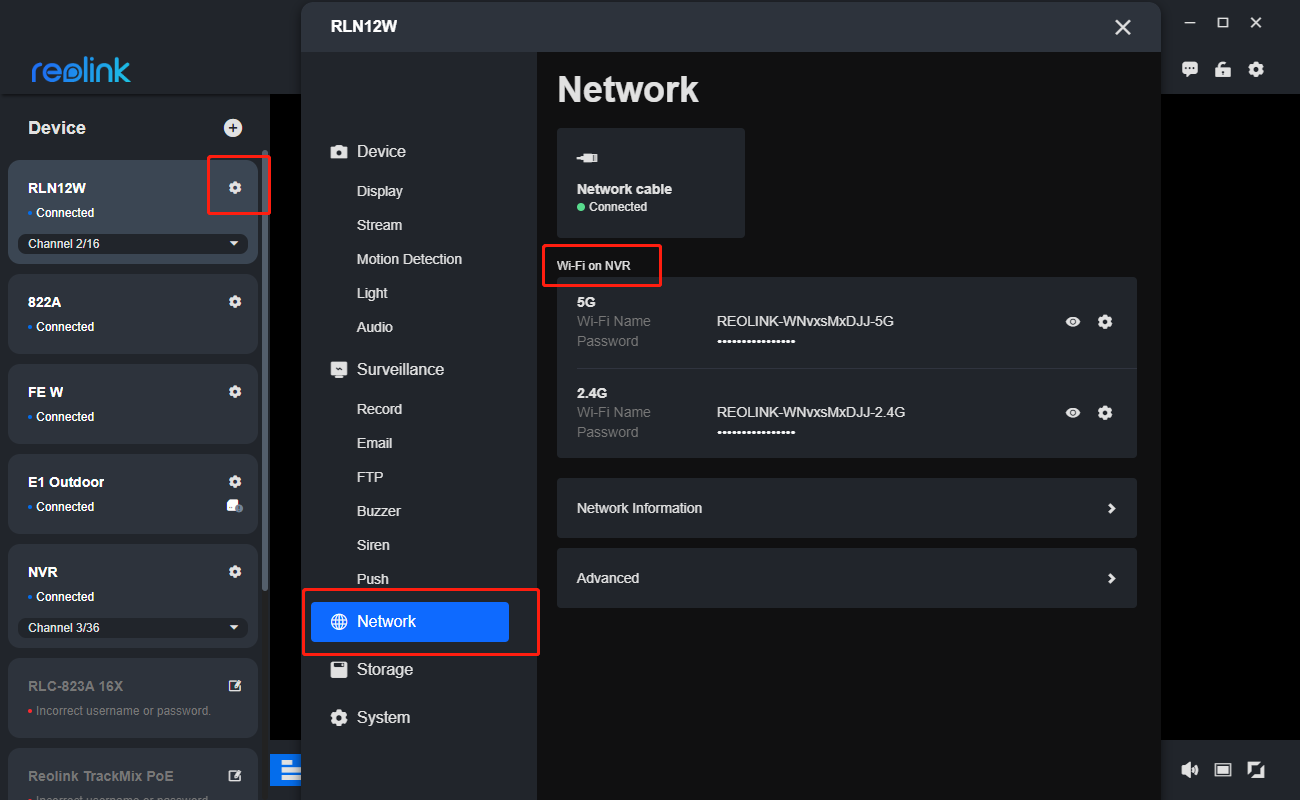The height and width of the screenshot is (800, 1300).
Task: Open settings gear for E1 Outdoor device
Action: (x=235, y=482)
